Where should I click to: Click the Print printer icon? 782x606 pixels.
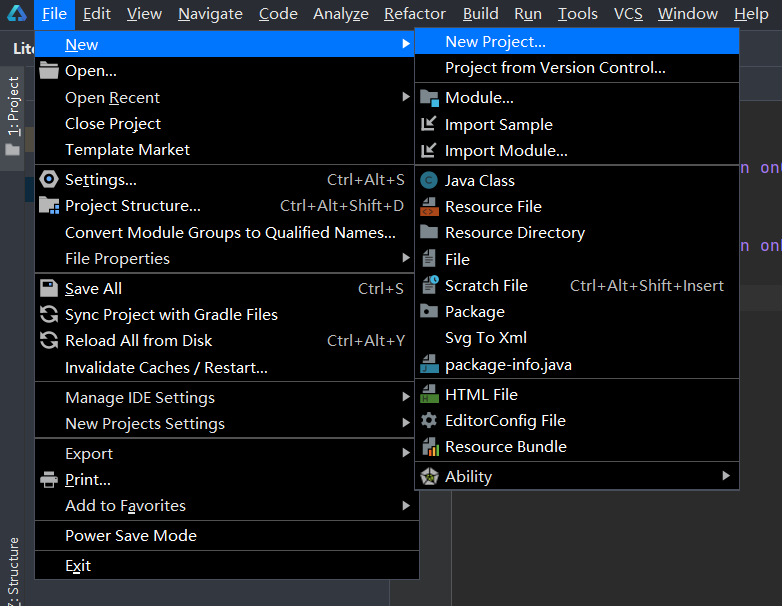coord(49,479)
